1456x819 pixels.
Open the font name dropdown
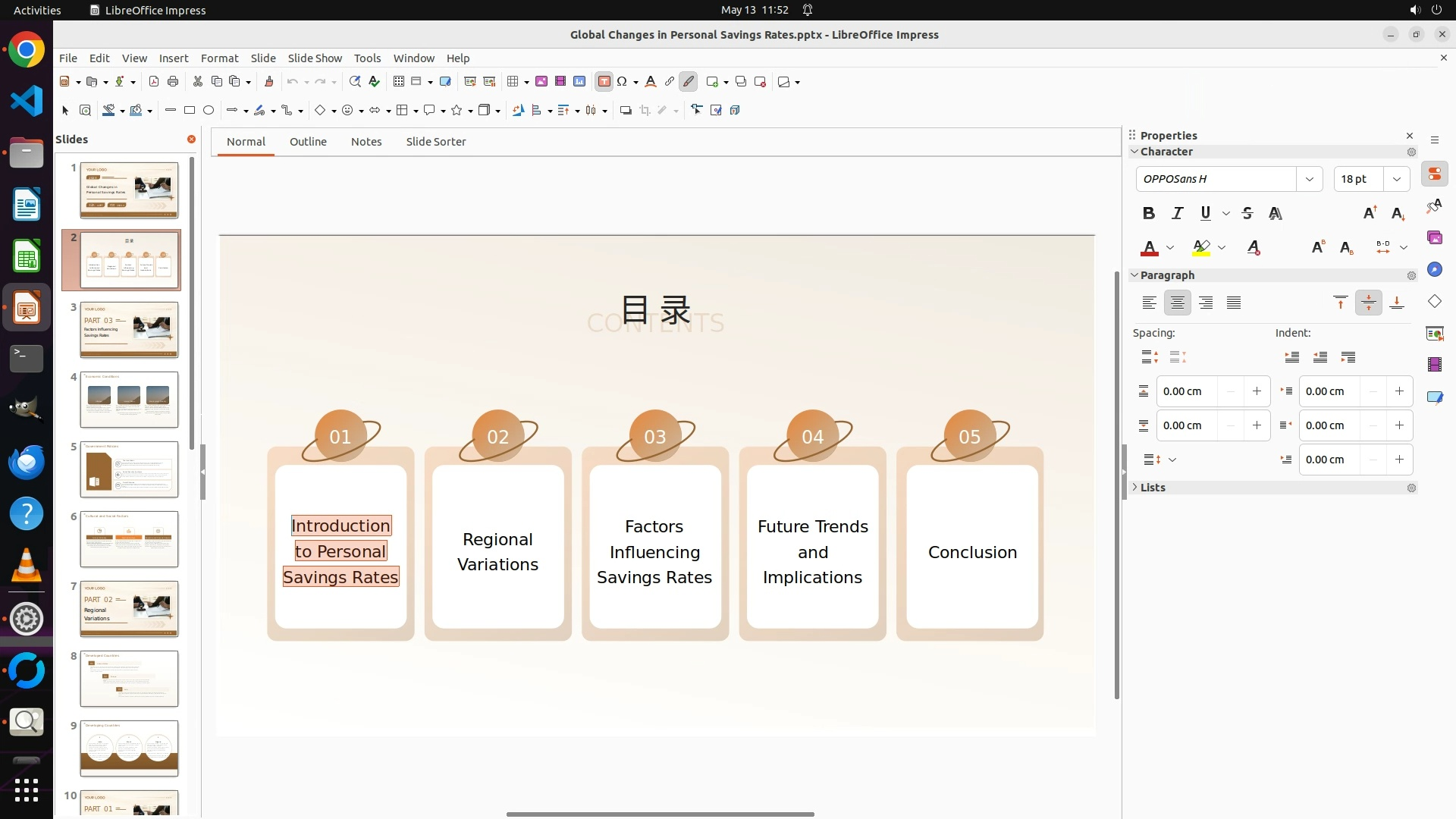(x=1309, y=179)
